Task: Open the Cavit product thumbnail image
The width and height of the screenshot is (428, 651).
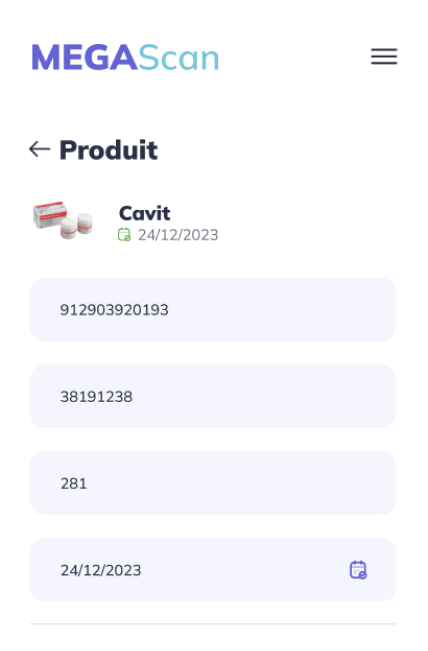Action: coord(62,219)
